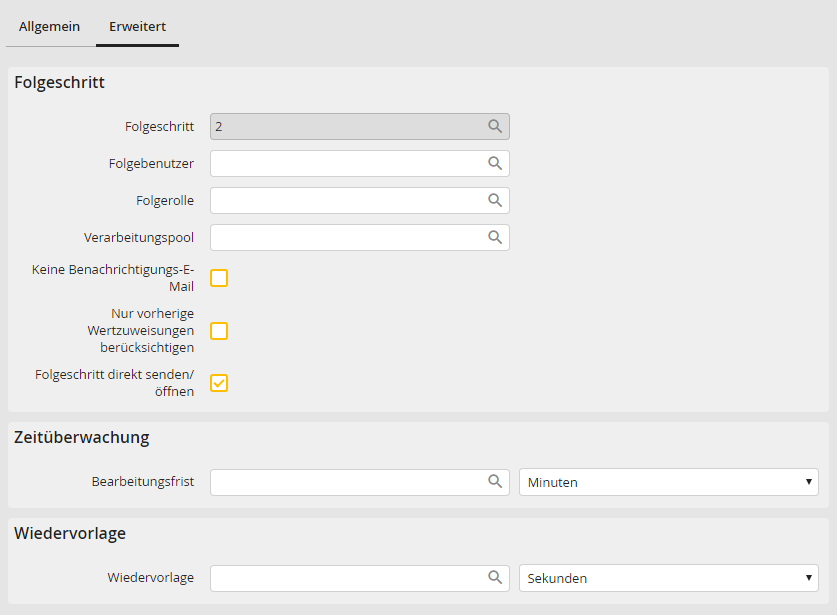Click into the Folgebenutzer input field
This screenshot has width=837, height=615.
[346, 164]
